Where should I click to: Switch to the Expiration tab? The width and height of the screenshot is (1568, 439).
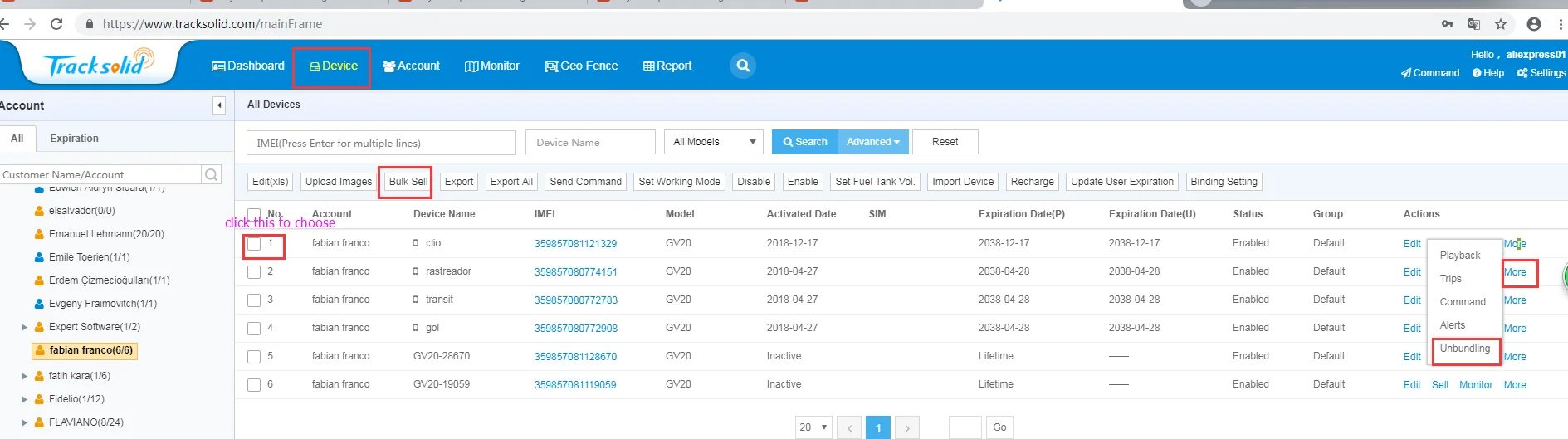[74, 139]
